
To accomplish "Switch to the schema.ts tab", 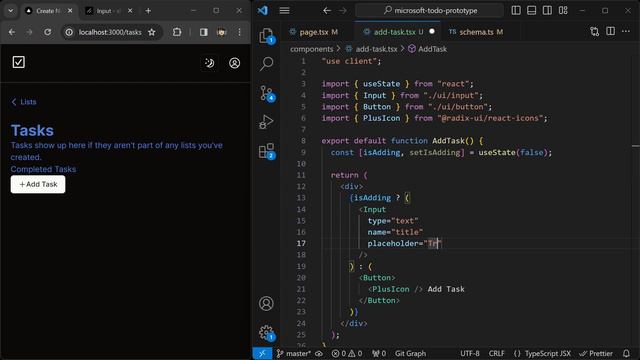I will (476, 32).
